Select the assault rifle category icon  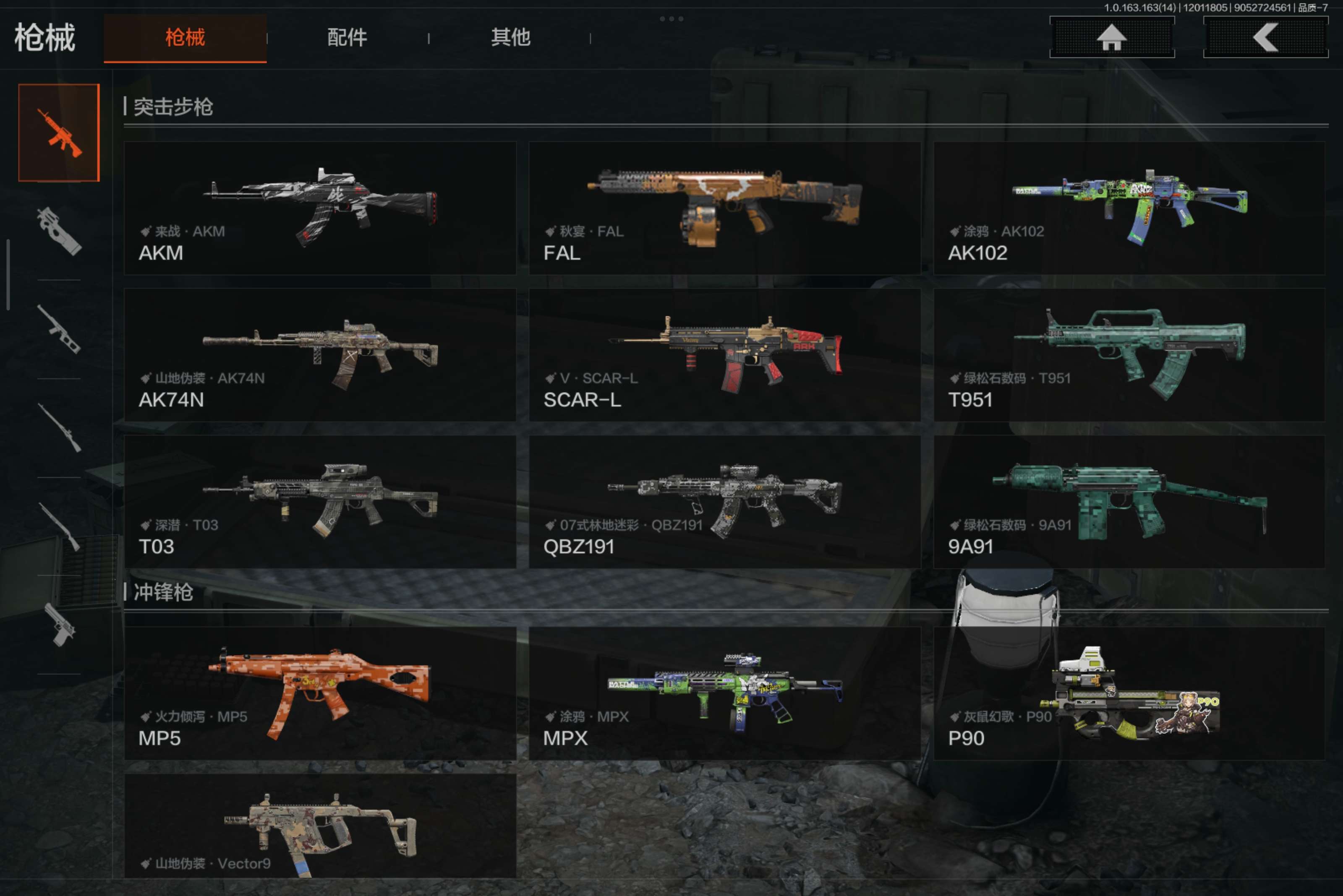coord(59,133)
